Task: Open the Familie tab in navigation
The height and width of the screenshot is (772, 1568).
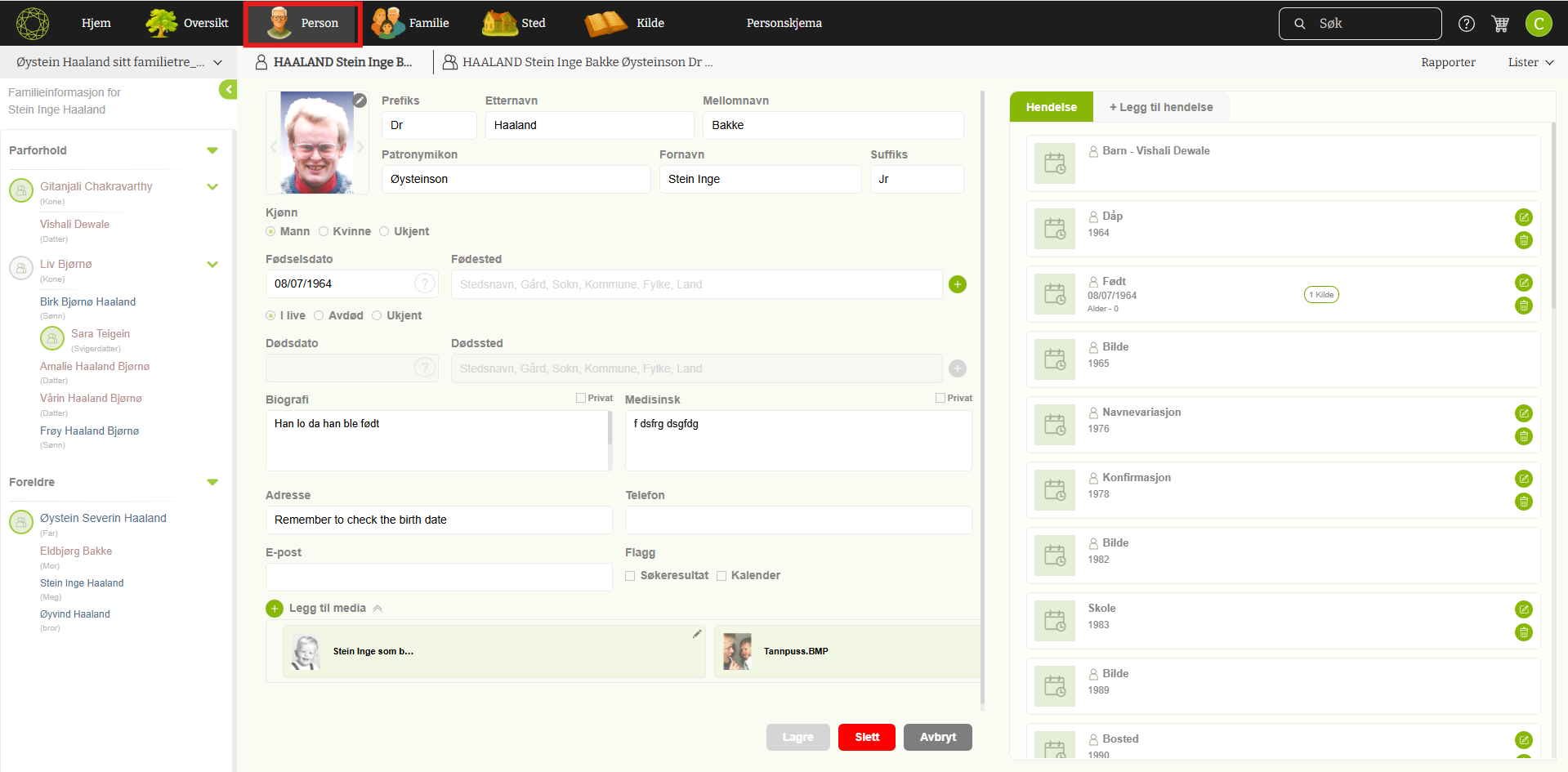Action: [411, 23]
